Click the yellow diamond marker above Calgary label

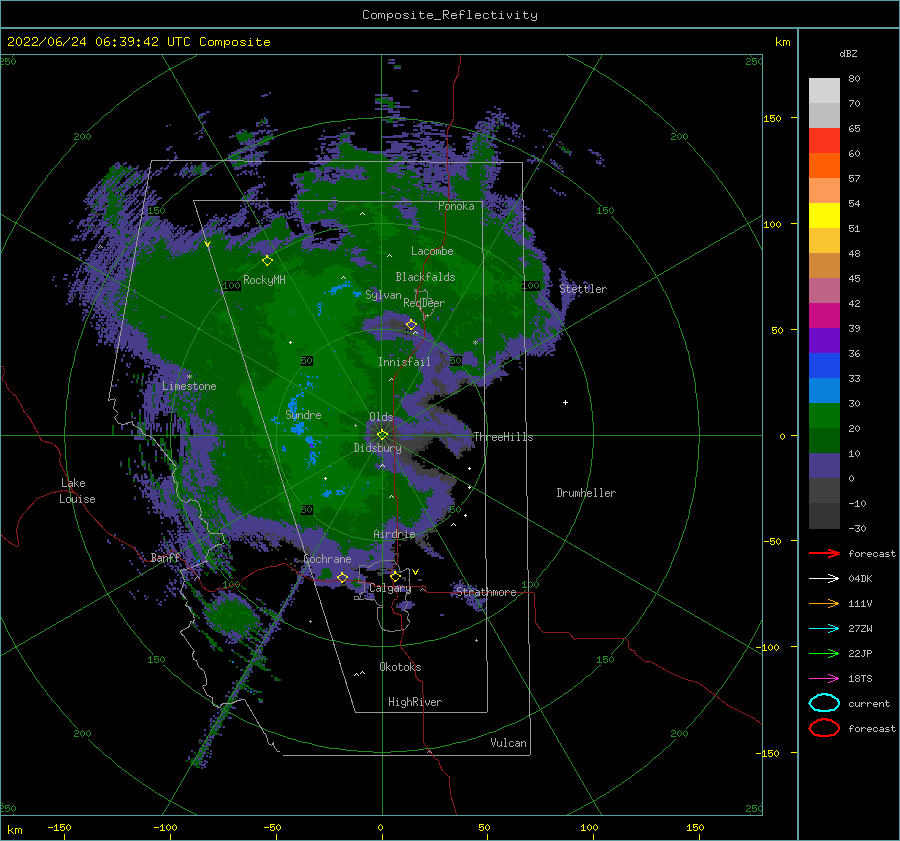tap(395, 576)
